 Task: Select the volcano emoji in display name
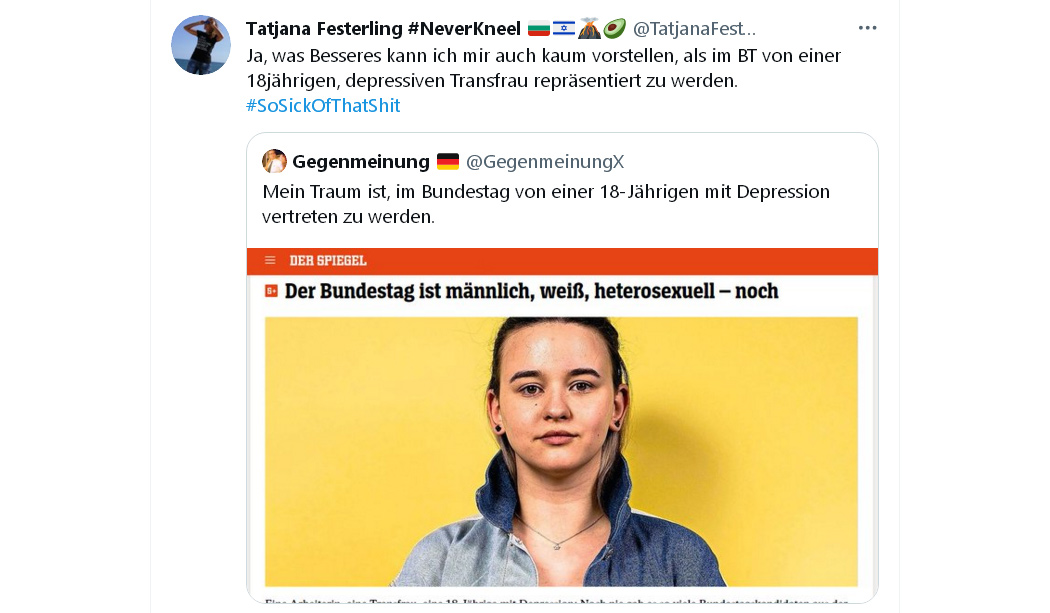[589, 29]
